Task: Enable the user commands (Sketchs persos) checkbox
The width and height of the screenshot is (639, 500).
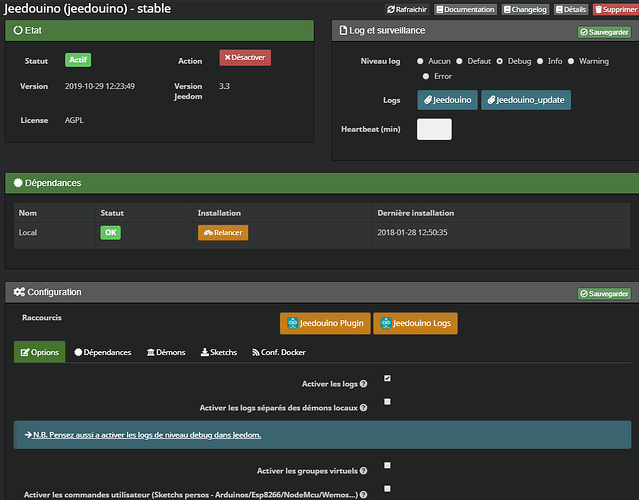Action: click(387, 488)
